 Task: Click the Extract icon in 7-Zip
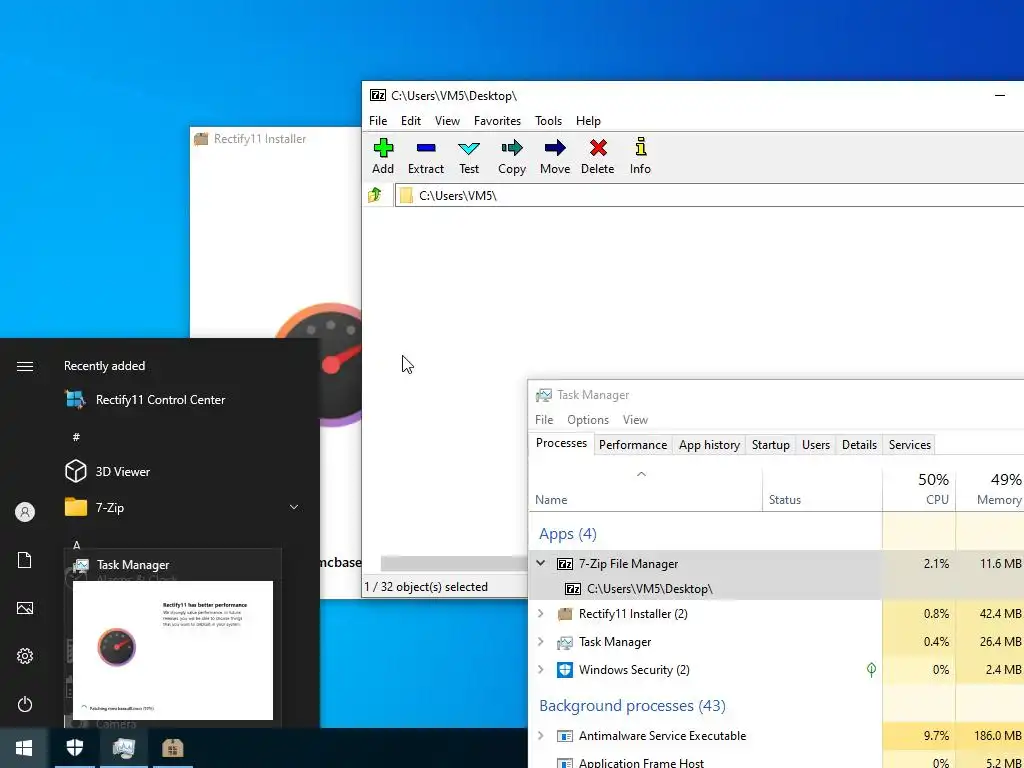click(426, 157)
